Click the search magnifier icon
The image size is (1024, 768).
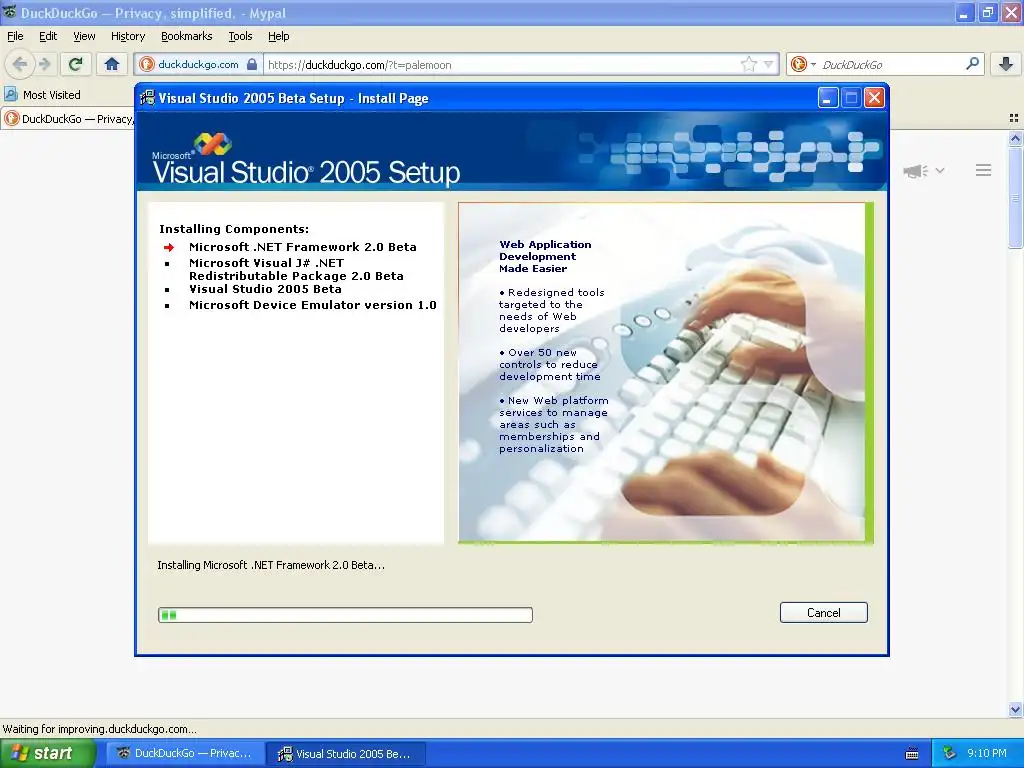[972, 64]
